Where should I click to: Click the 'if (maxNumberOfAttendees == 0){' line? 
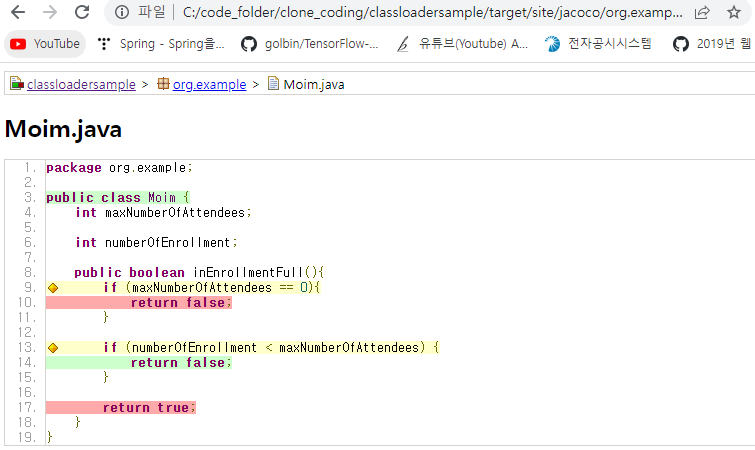click(211, 287)
